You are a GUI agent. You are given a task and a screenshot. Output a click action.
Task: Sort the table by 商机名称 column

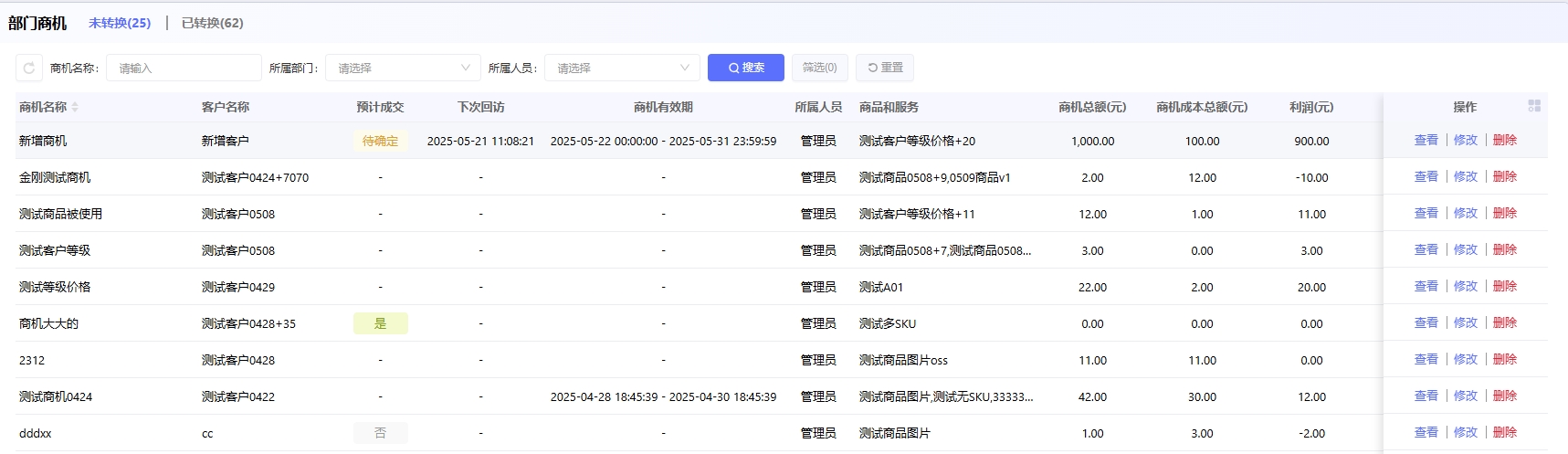[x=75, y=108]
